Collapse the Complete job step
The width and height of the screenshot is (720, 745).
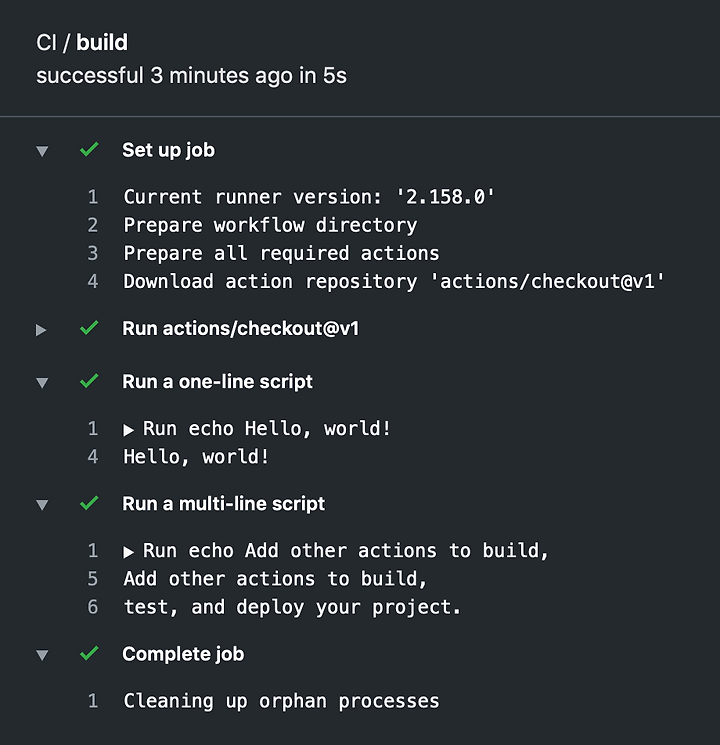42,655
